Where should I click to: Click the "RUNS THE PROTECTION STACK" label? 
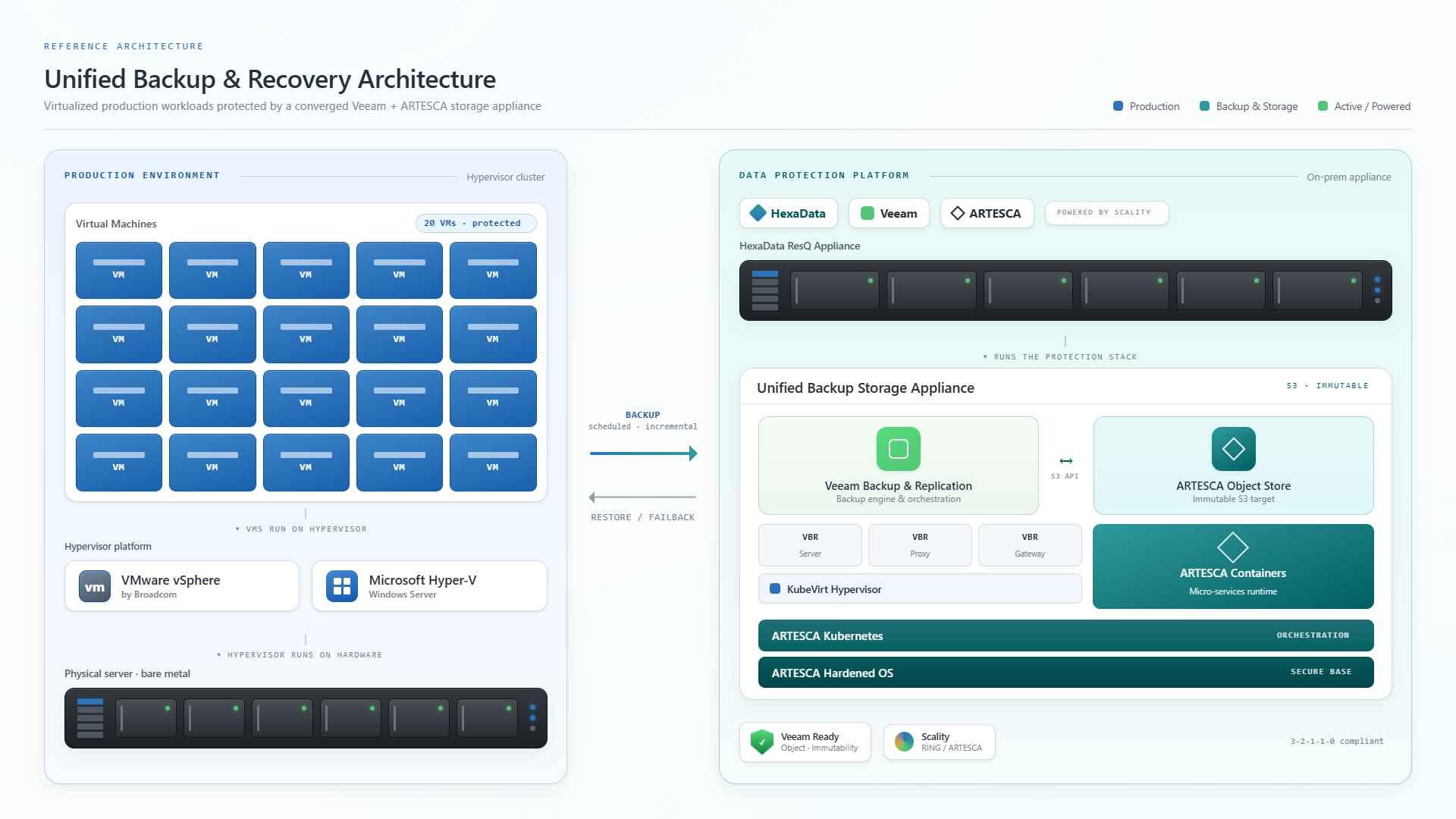coord(1060,357)
